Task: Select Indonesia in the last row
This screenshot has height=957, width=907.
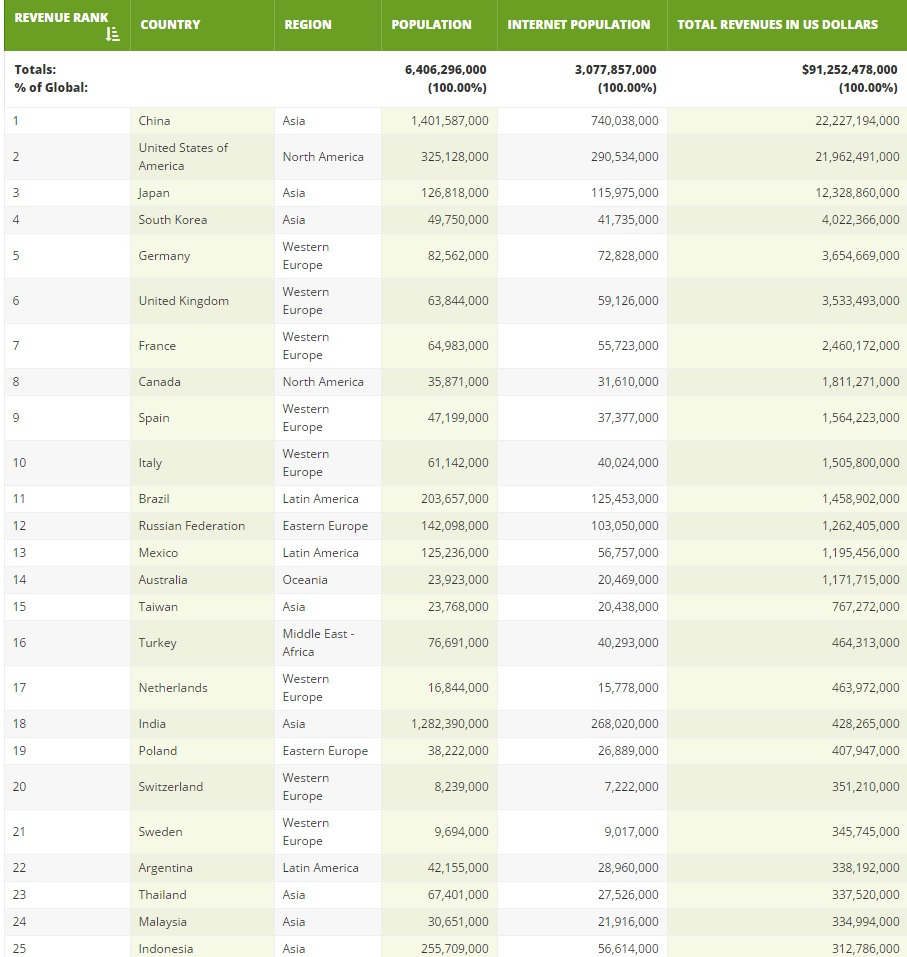Action: coord(165,948)
